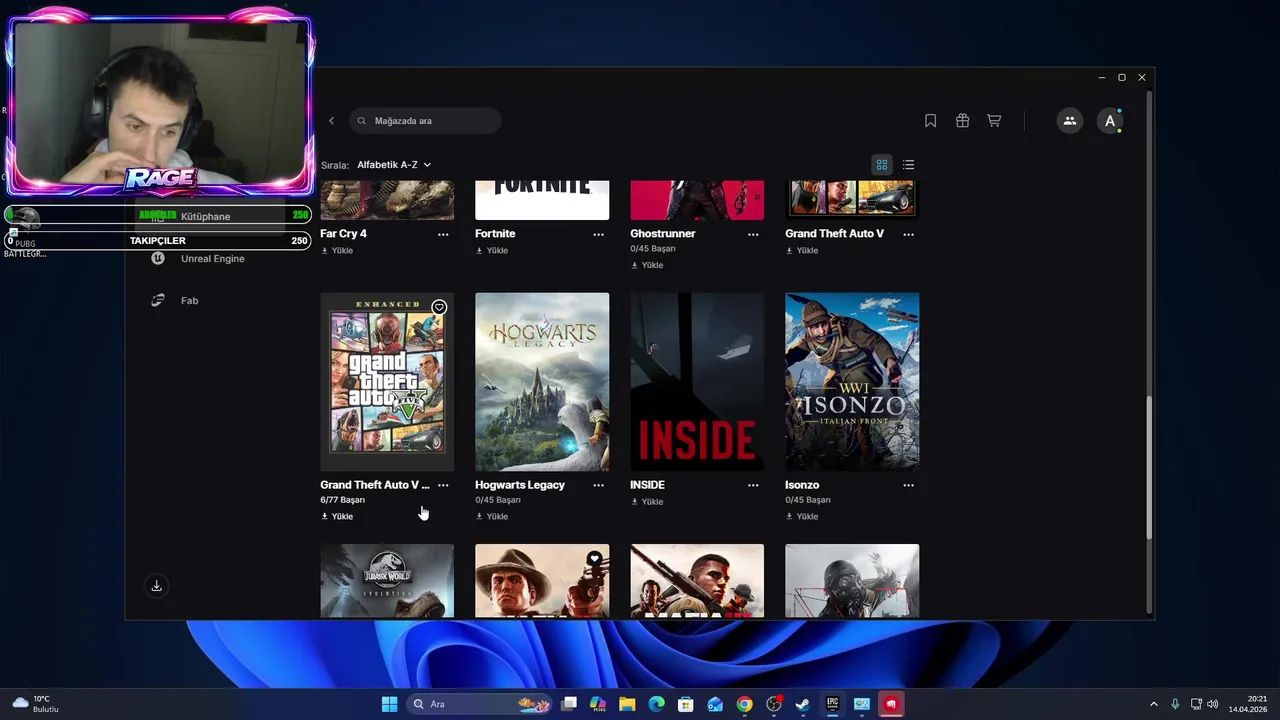Open the account avatar A
This screenshot has width=1280, height=720.
point(1109,121)
